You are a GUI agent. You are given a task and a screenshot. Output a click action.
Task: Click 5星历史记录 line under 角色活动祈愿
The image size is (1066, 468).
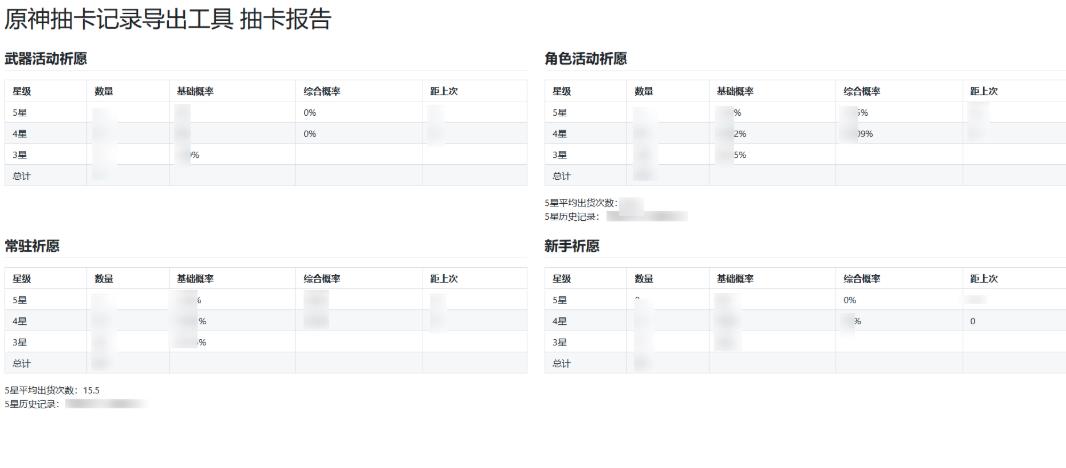[x=617, y=216]
